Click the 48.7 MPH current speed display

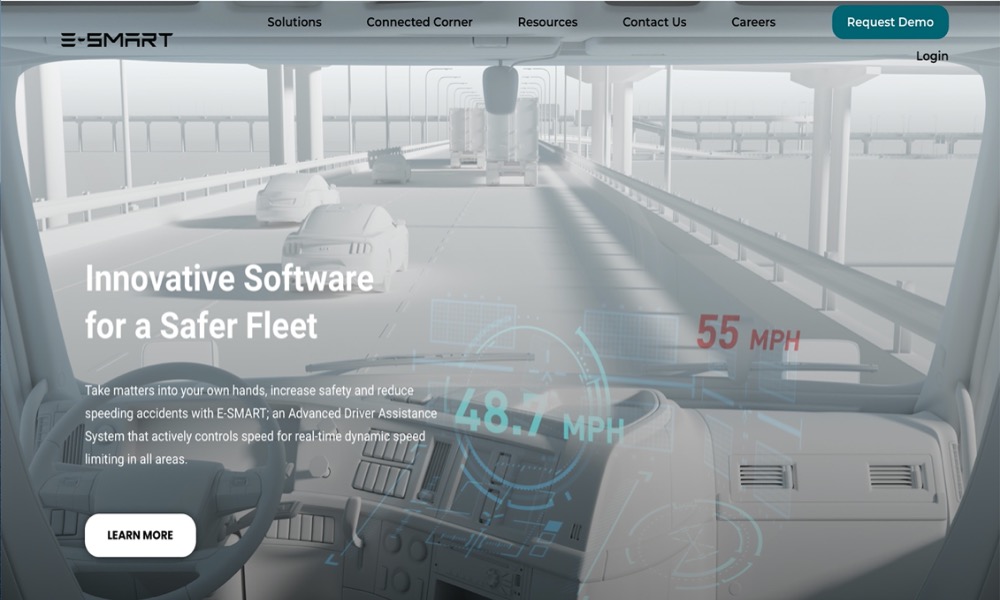pos(538,413)
